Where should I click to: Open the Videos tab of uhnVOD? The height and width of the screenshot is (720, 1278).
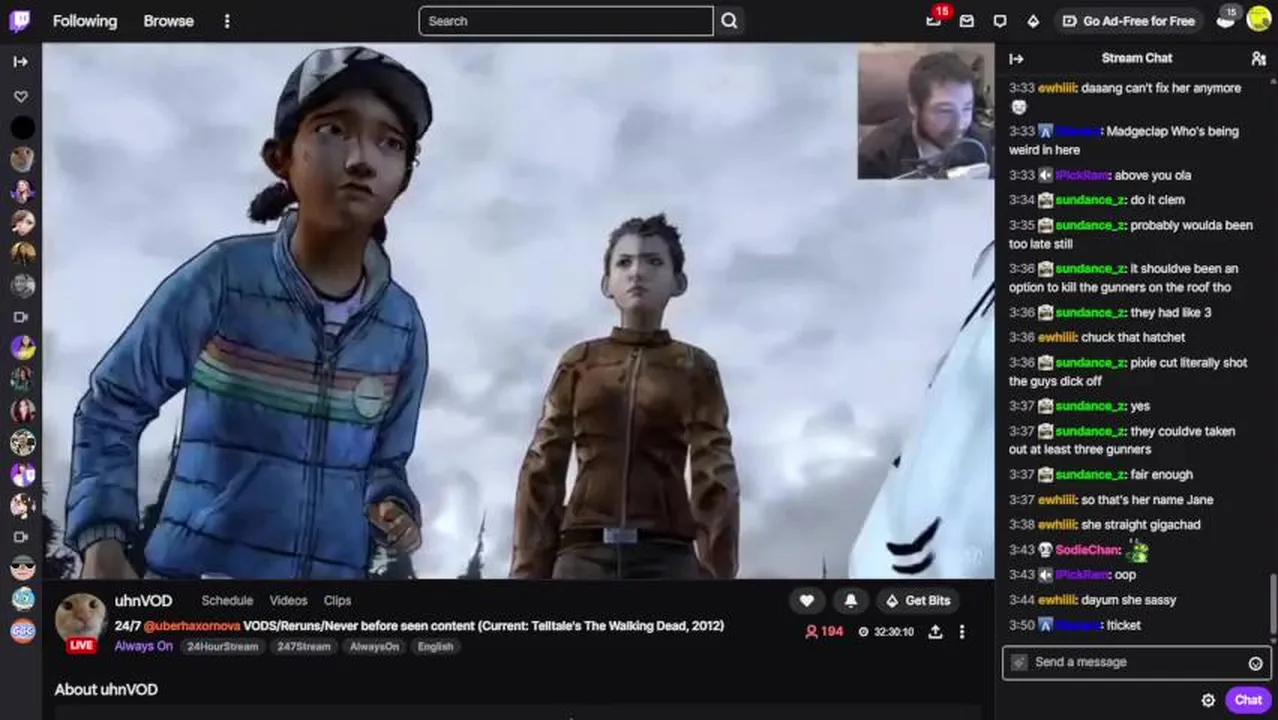pos(288,600)
